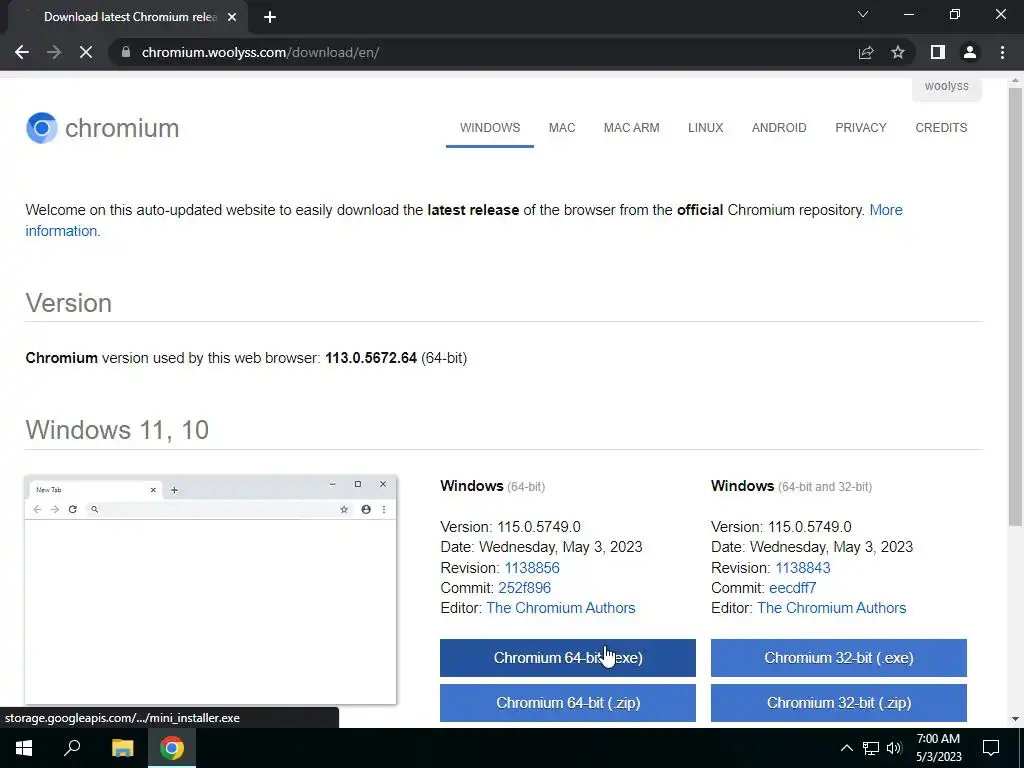Toggle the browser side panel
The height and width of the screenshot is (768, 1024).
point(938,52)
